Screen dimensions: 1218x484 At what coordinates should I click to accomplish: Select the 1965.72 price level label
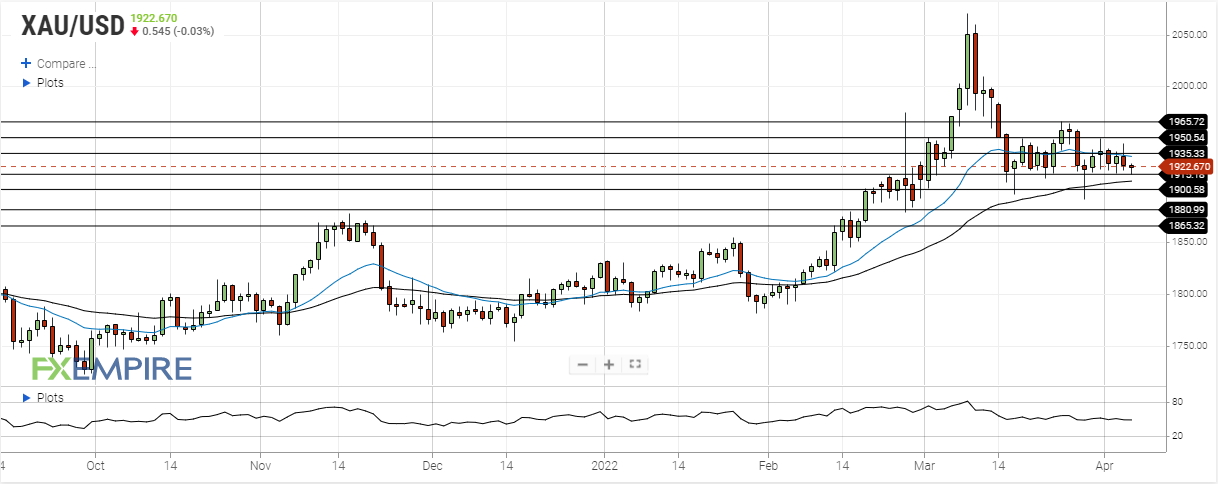click(1185, 121)
